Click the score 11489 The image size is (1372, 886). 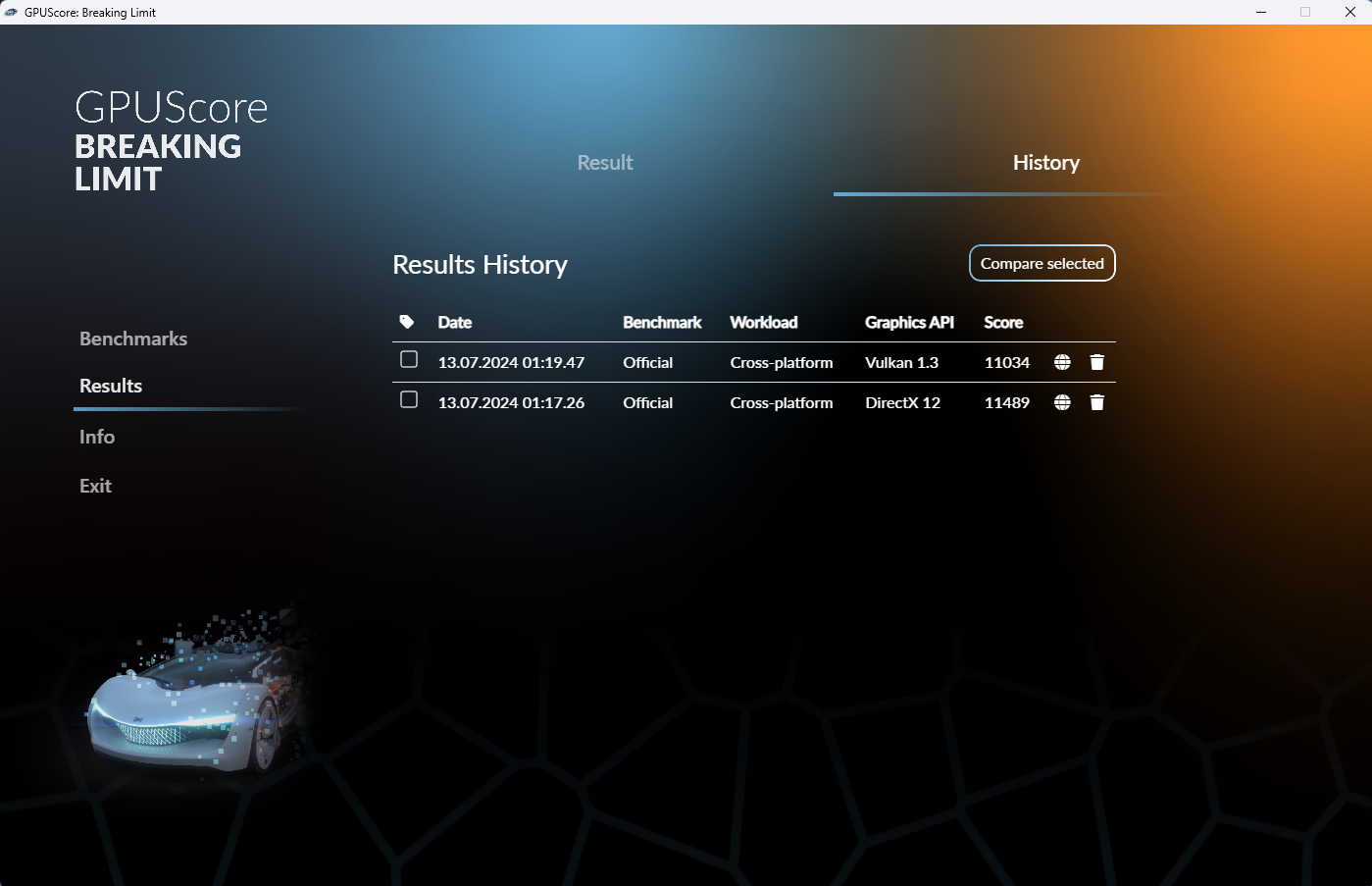click(1007, 402)
